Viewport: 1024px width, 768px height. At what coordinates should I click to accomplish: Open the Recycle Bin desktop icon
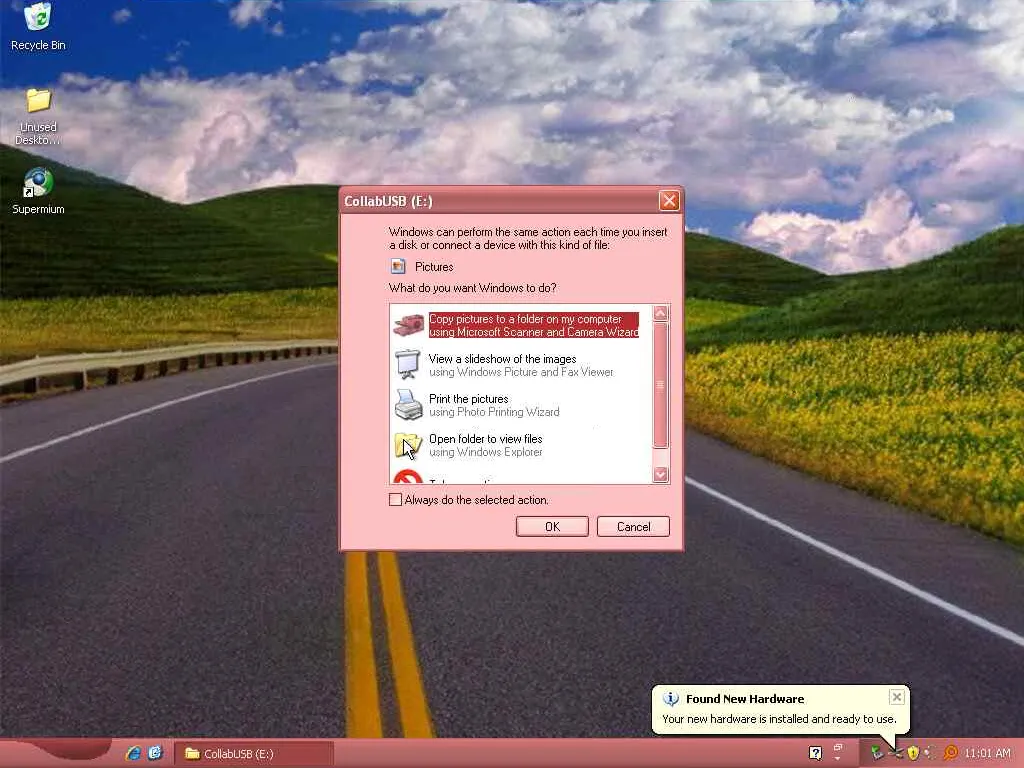pos(38,26)
